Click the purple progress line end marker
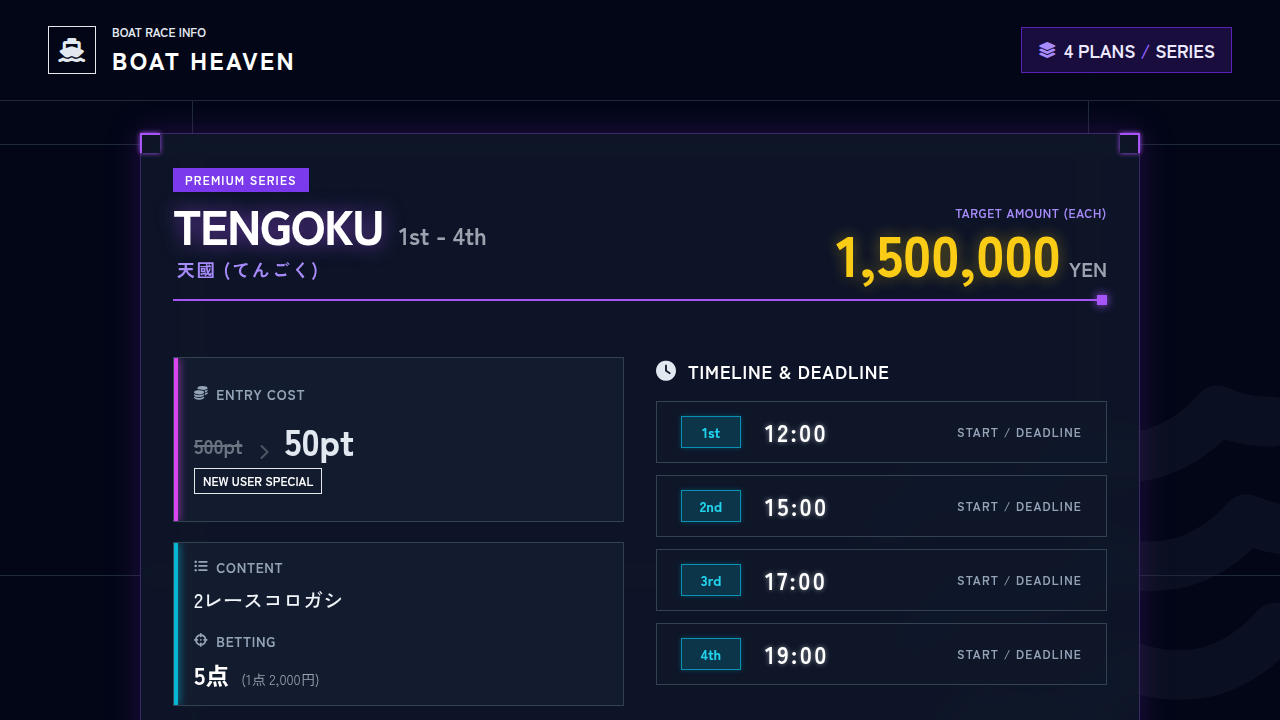Image resolution: width=1280 pixels, height=720 pixels. [1102, 300]
